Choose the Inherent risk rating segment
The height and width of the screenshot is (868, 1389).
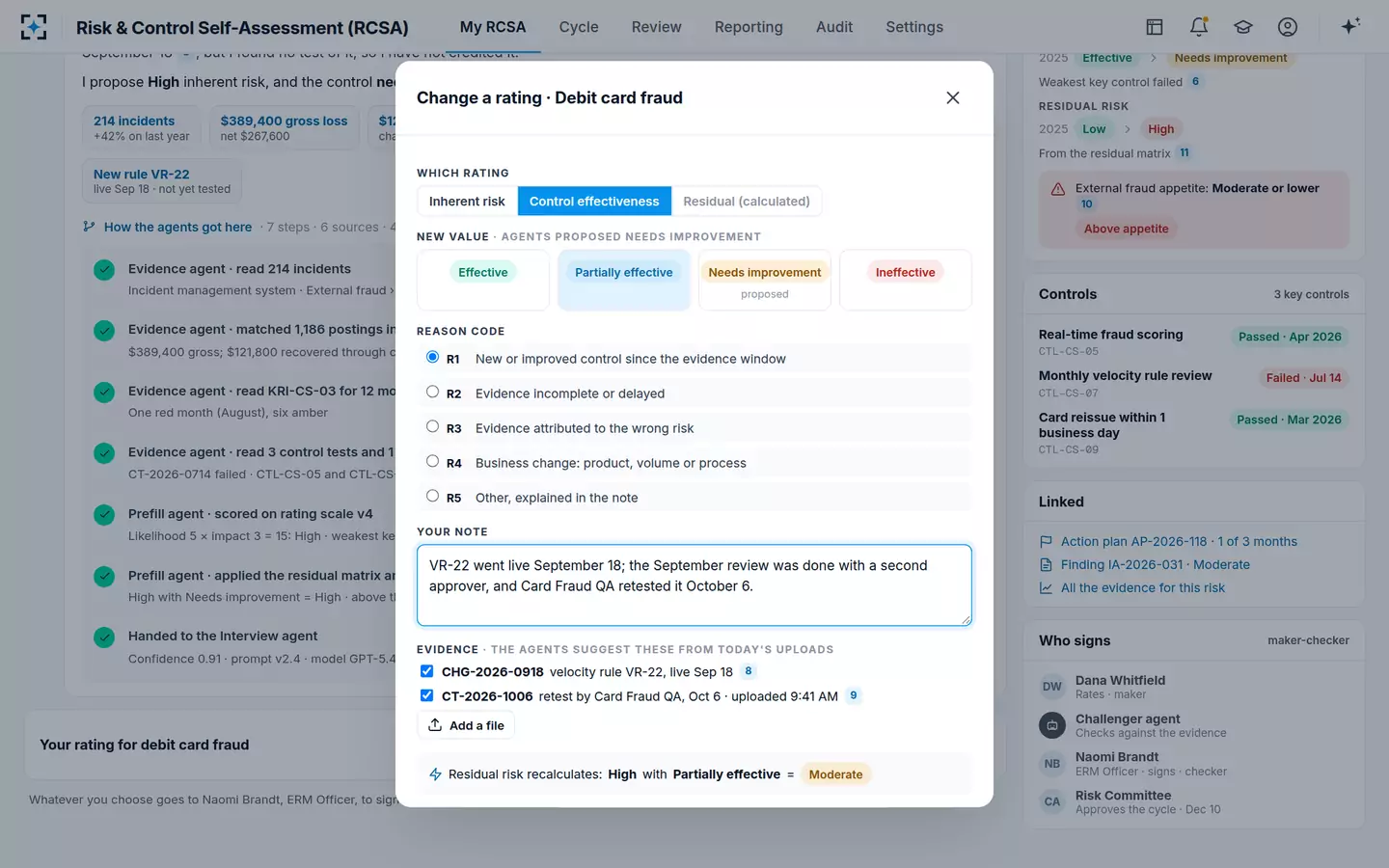[467, 201]
